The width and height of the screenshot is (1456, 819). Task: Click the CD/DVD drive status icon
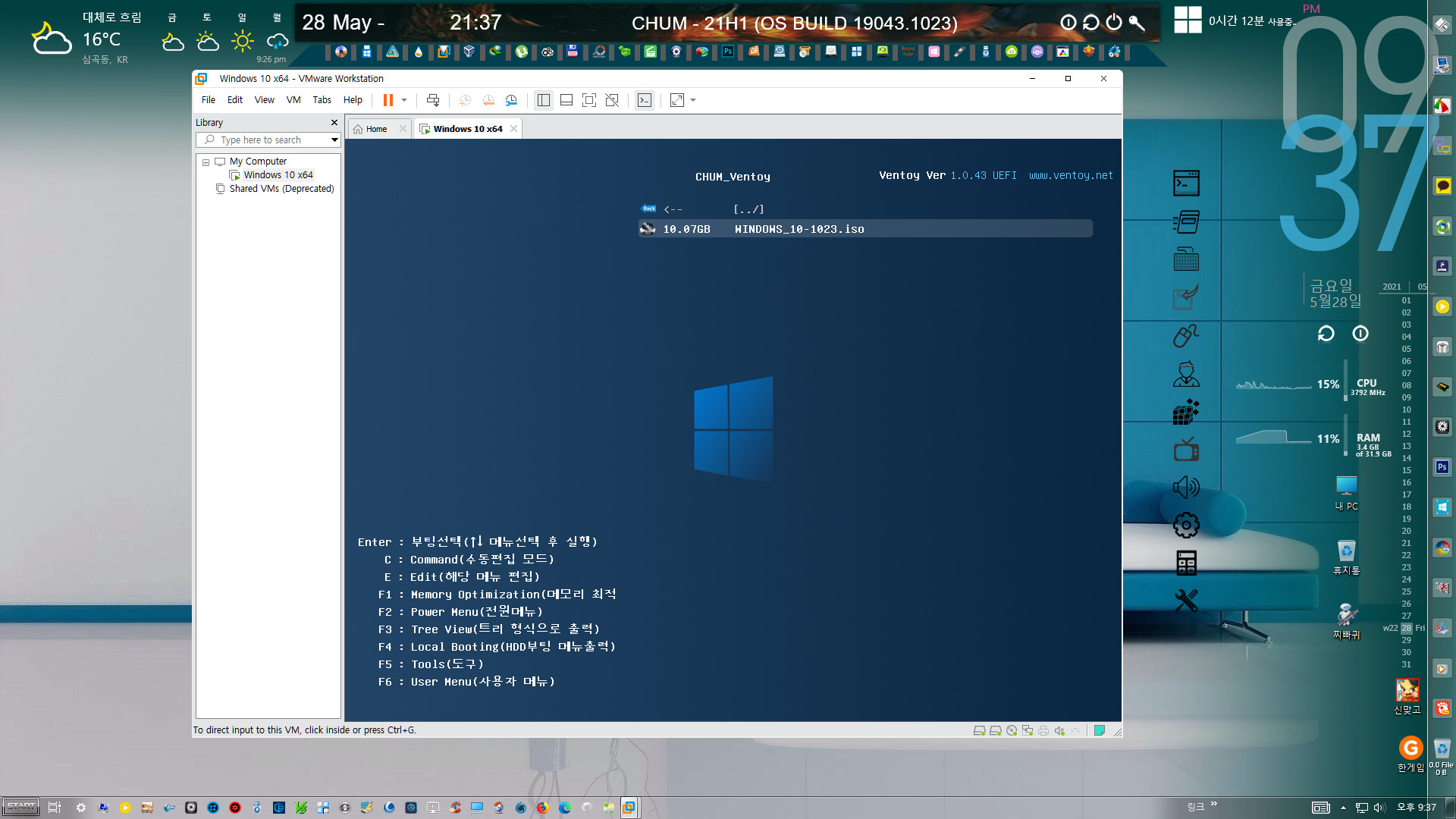click(x=1012, y=731)
